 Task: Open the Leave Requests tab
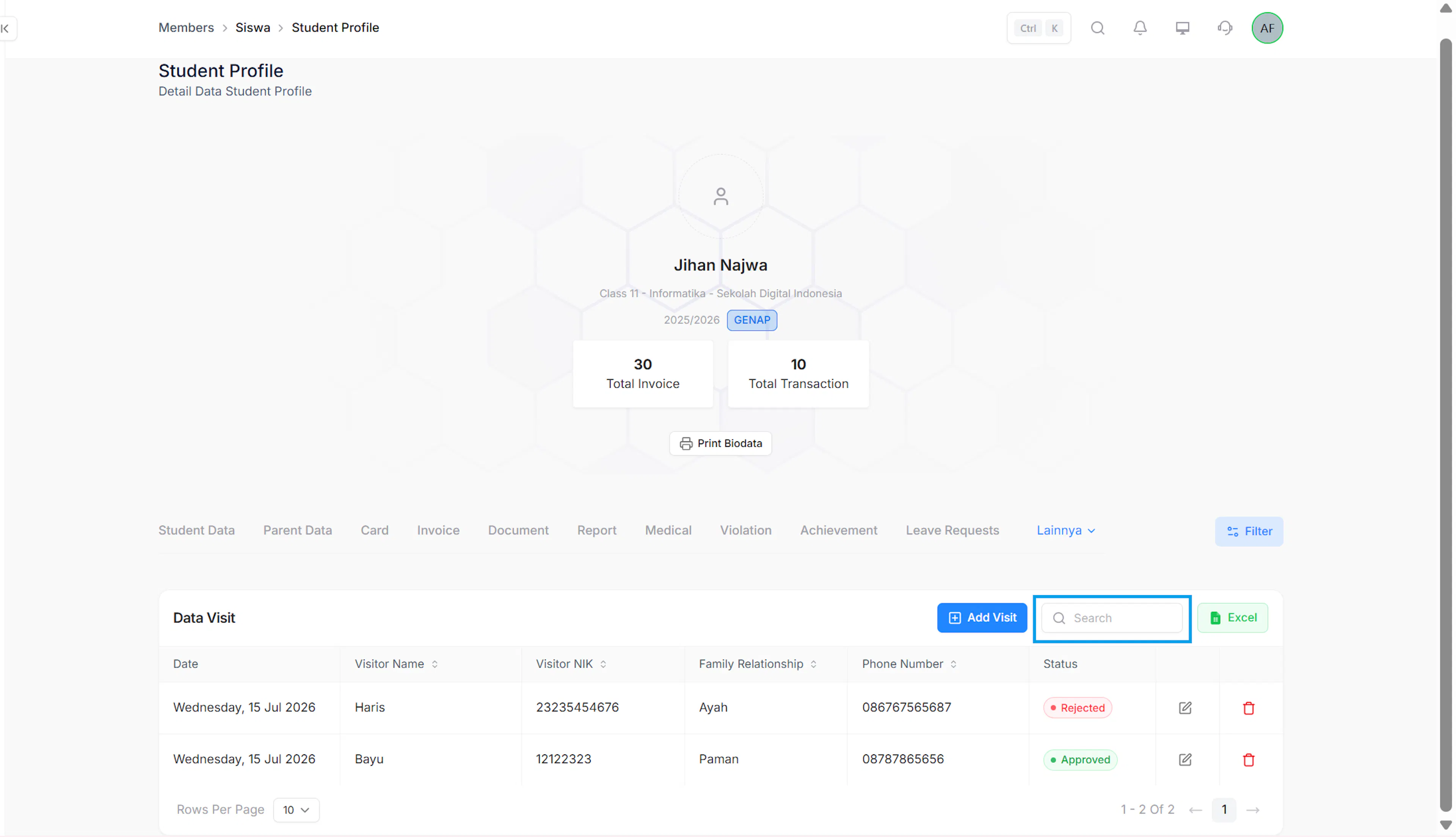tap(952, 531)
